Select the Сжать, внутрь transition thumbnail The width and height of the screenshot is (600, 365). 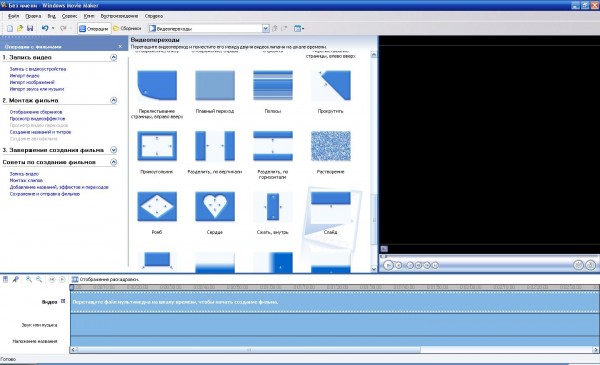tap(273, 206)
